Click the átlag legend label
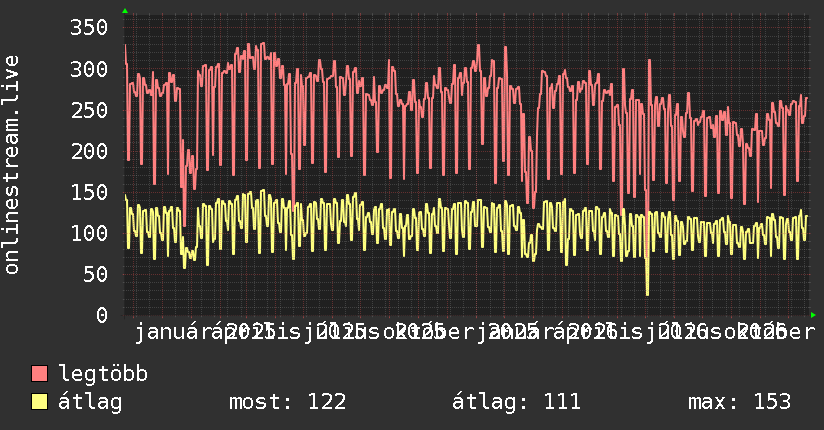Viewport: 824px width, 430px height. point(90,402)
